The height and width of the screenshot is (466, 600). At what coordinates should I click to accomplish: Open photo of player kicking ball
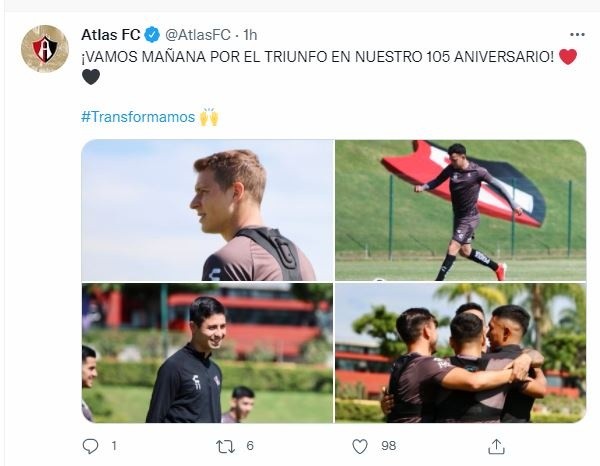pyautogui.click(x=460, y=210)
